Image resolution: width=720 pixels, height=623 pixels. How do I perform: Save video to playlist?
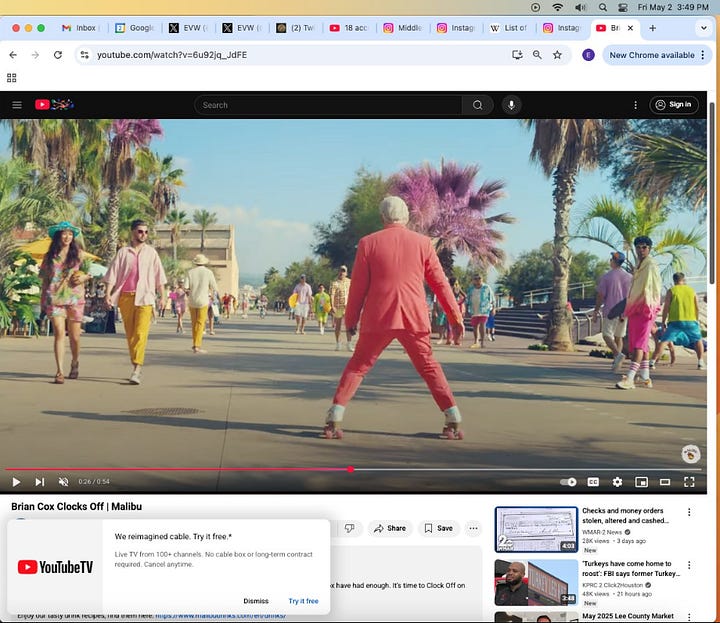coord(439,528)
